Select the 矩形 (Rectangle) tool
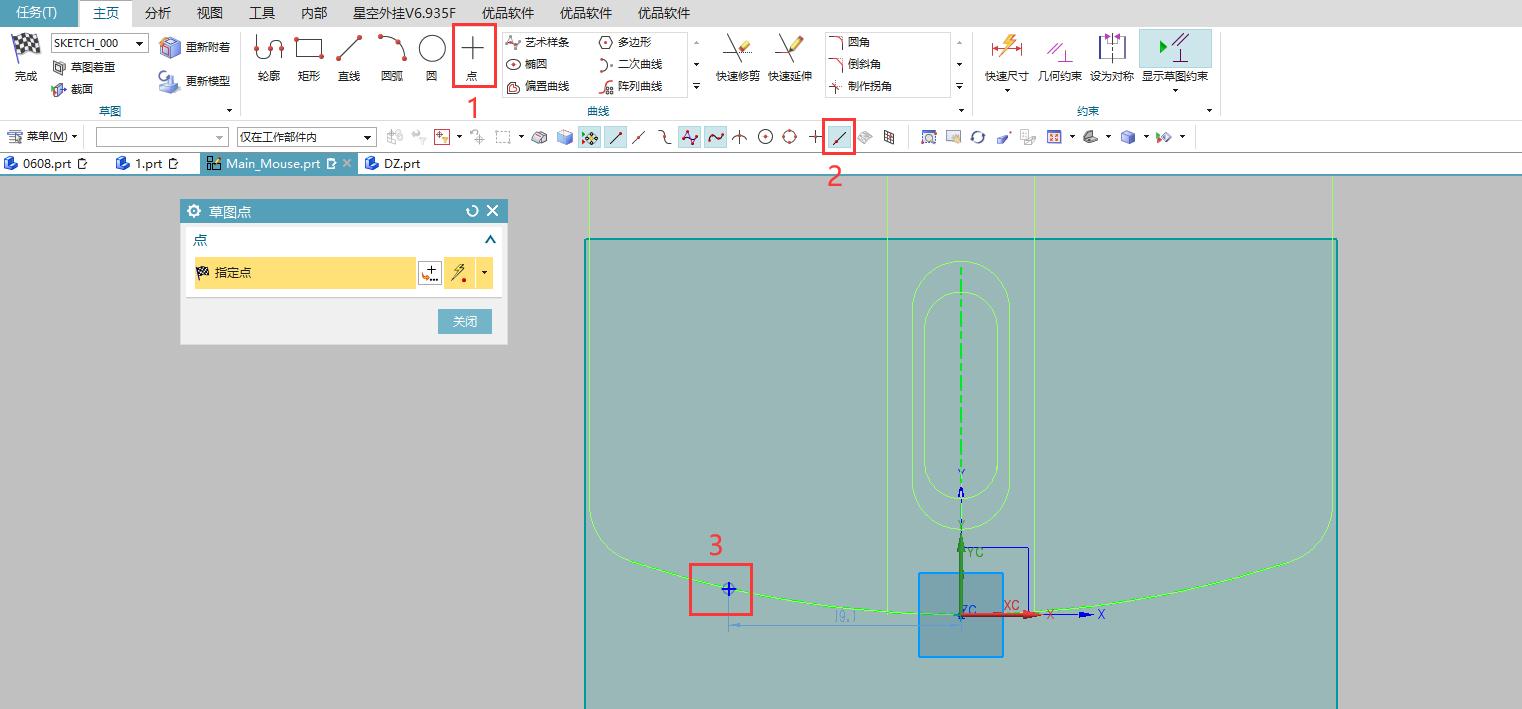 [307, 57]
